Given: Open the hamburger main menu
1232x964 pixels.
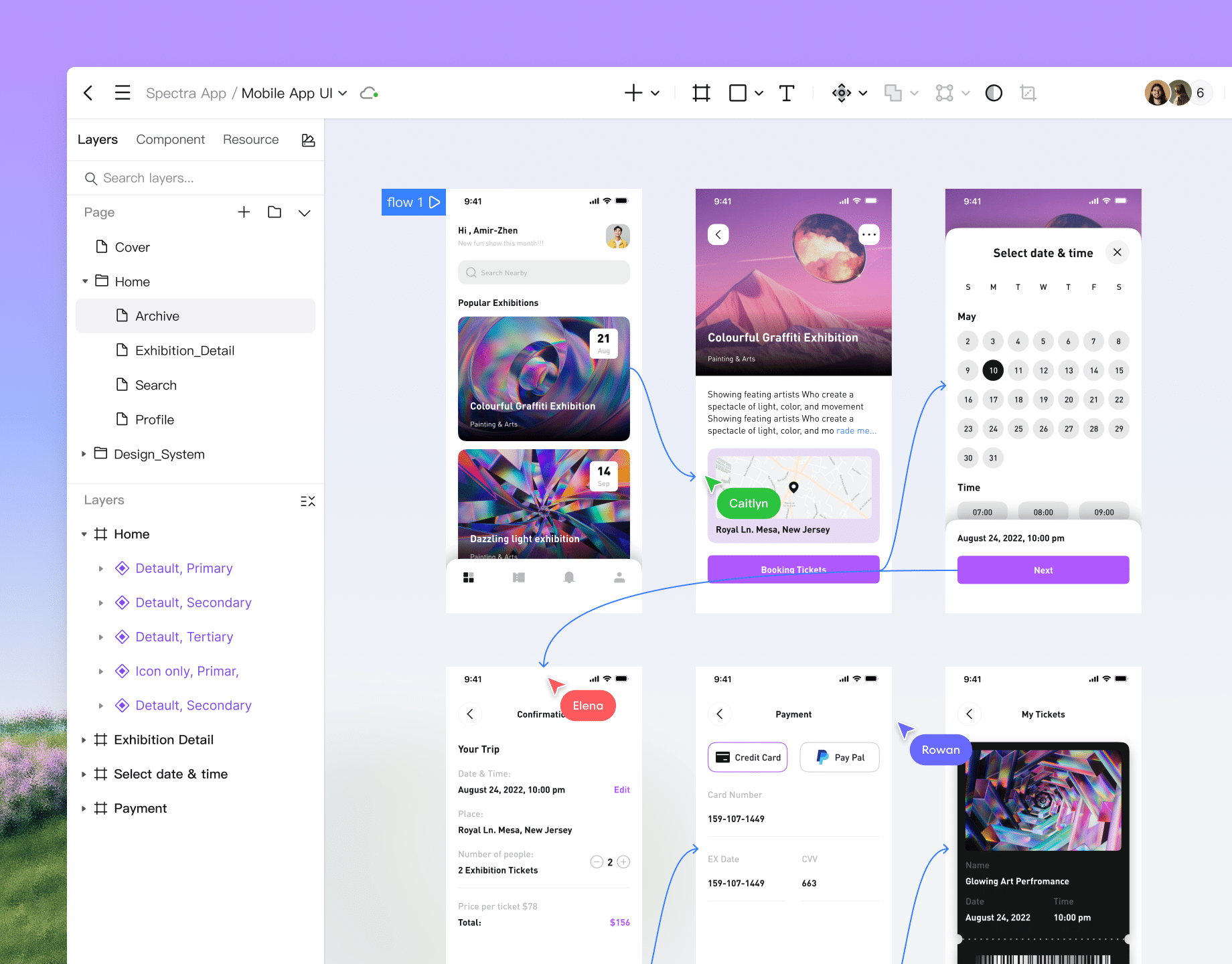Looking at the screenshot, I should click(123, 93).
